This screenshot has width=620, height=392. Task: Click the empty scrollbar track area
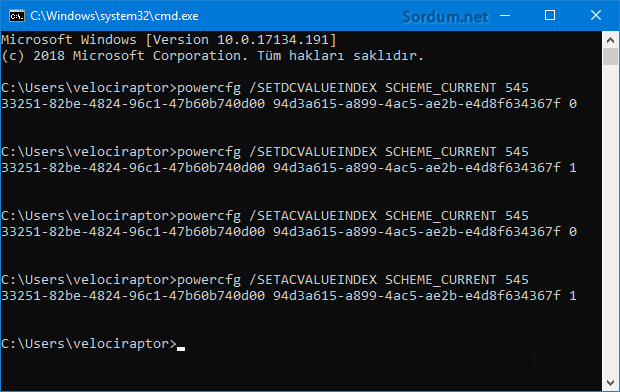click(611, 220)
